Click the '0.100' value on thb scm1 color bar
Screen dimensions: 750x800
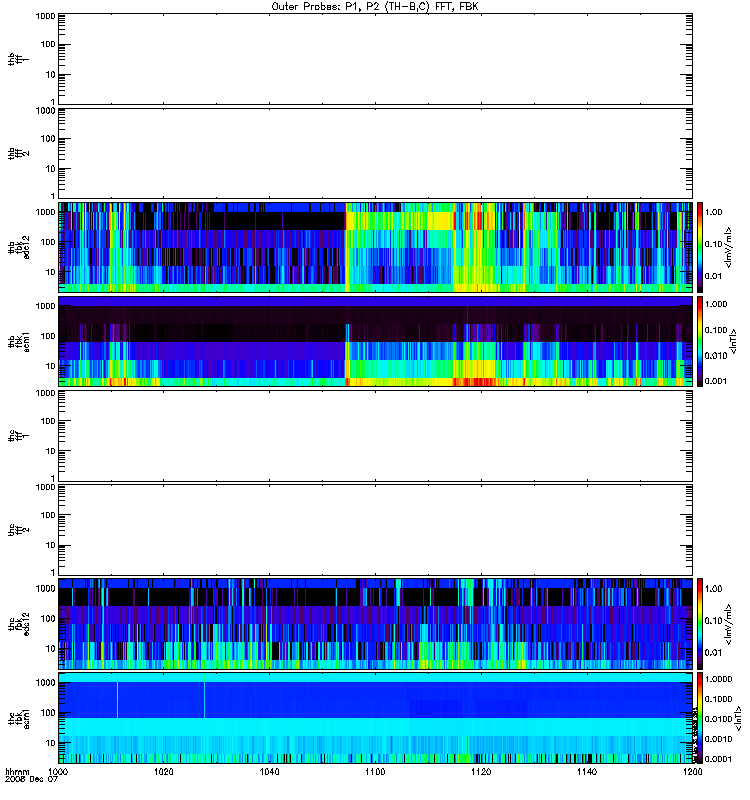(716, 330)
